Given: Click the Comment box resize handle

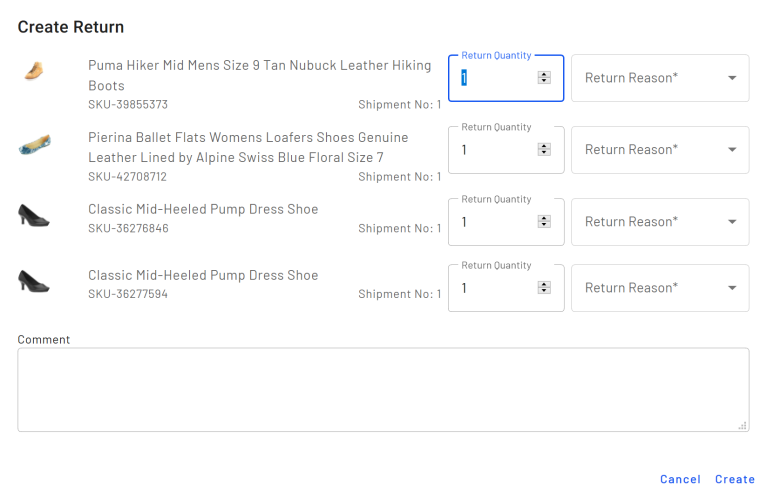Looking at the screenshot, I should [x=742, y=426].
